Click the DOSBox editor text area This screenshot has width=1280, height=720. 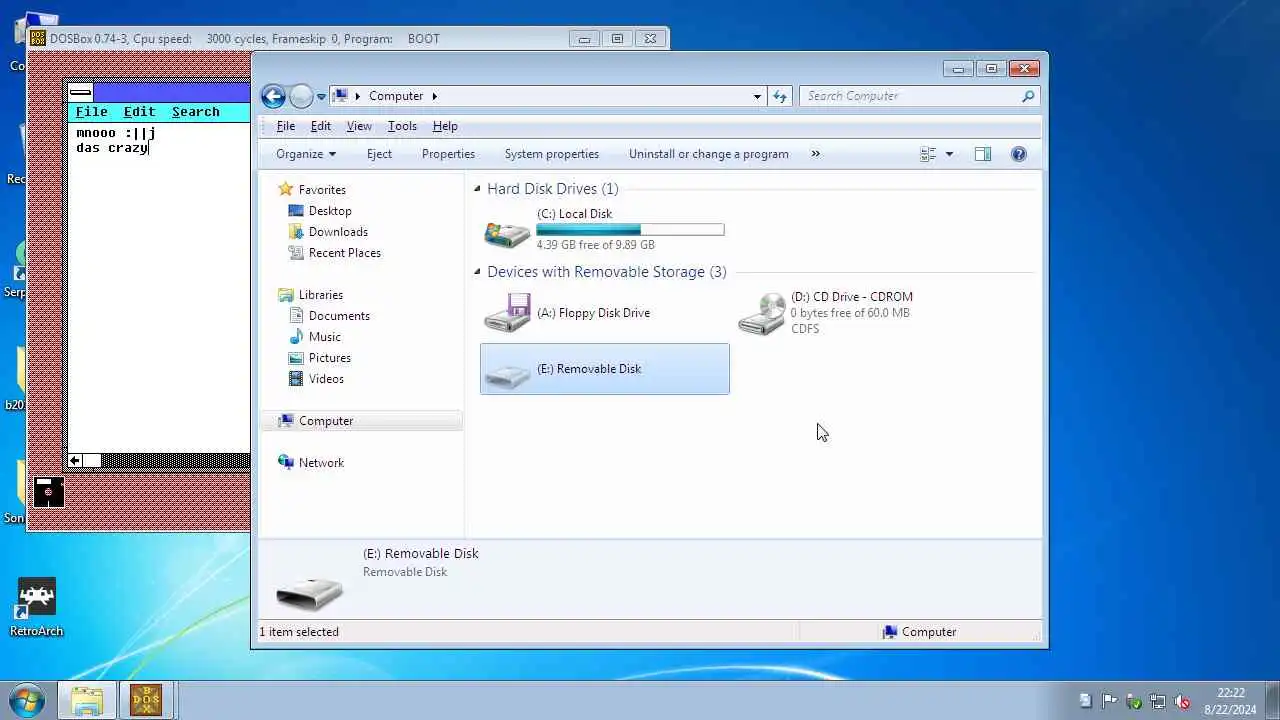[x=158, y=288]
